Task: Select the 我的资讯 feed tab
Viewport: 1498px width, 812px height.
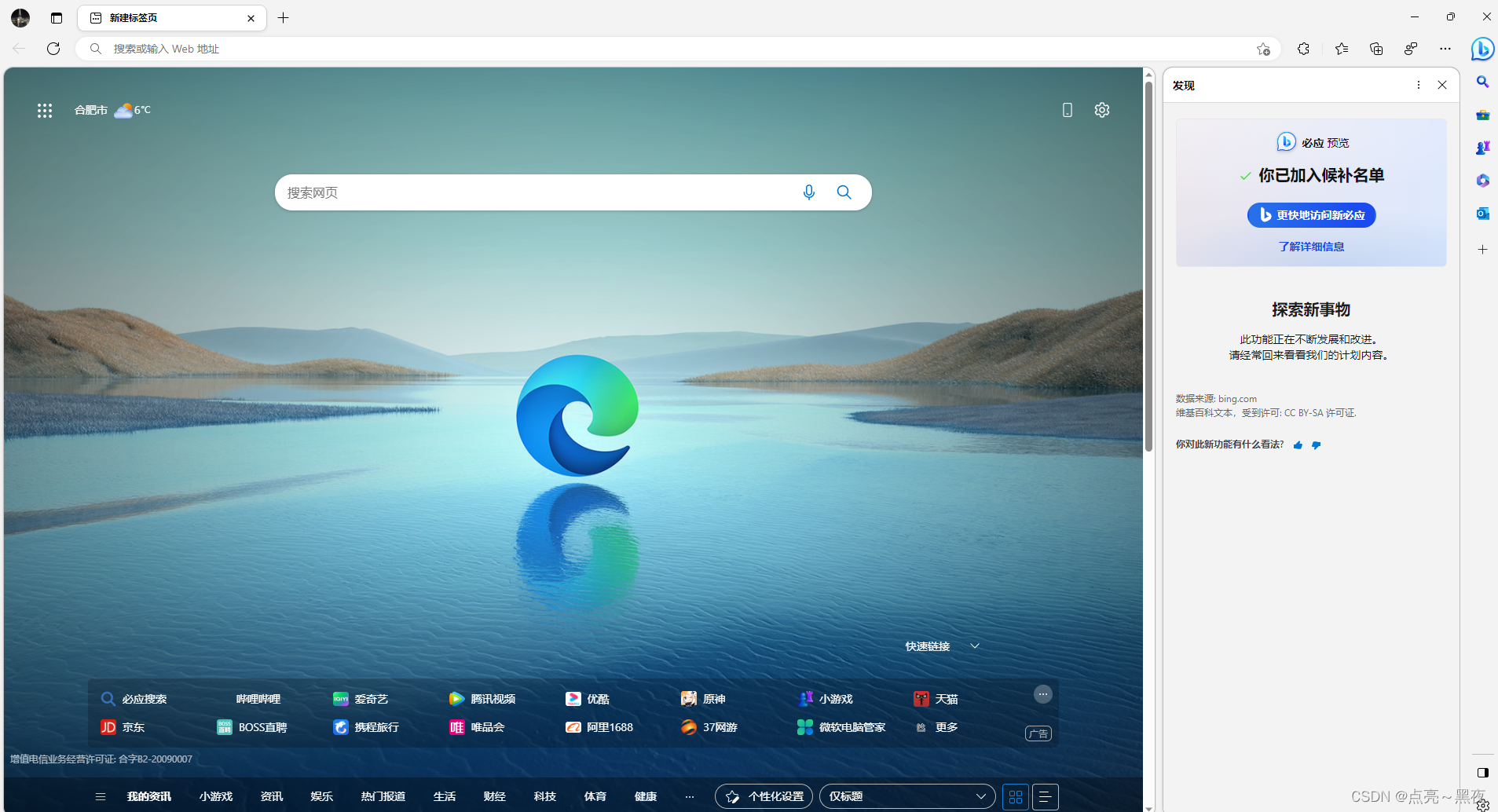Action: (149, 796)
